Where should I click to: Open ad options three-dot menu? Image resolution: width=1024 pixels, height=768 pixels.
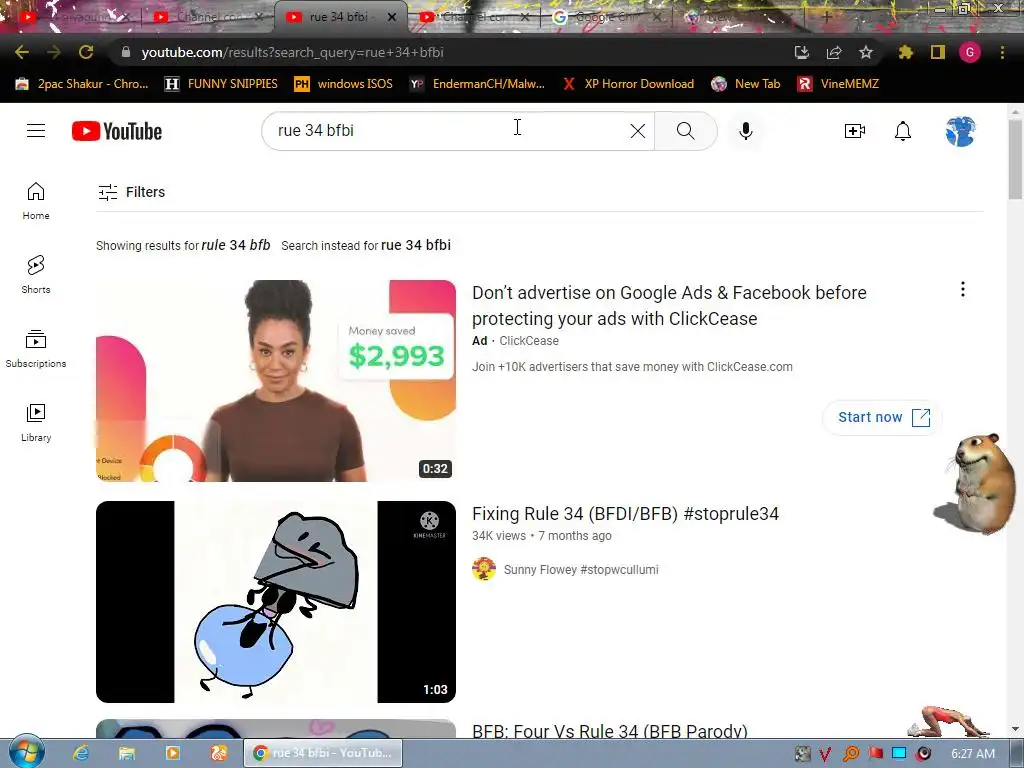click(963, 289)
